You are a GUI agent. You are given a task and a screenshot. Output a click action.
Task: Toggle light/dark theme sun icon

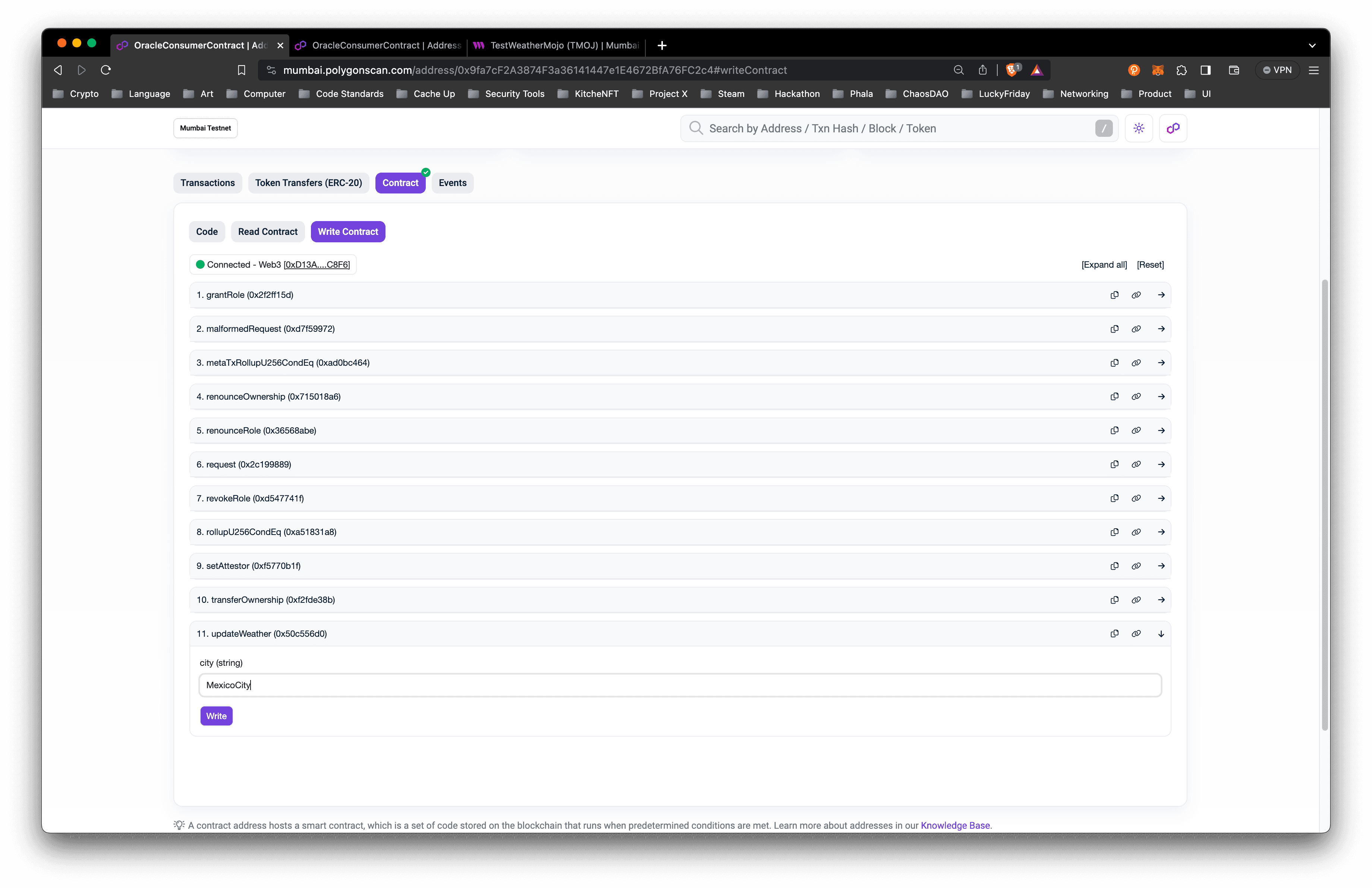[x=1139, y=129]
